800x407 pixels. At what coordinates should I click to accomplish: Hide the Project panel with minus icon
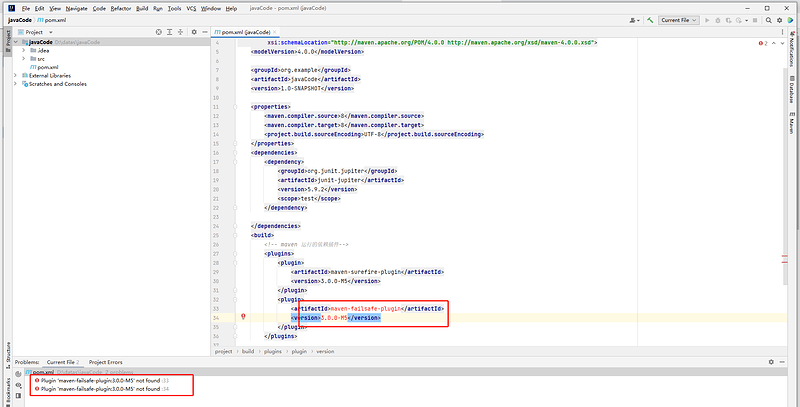[x=205, y=32]
